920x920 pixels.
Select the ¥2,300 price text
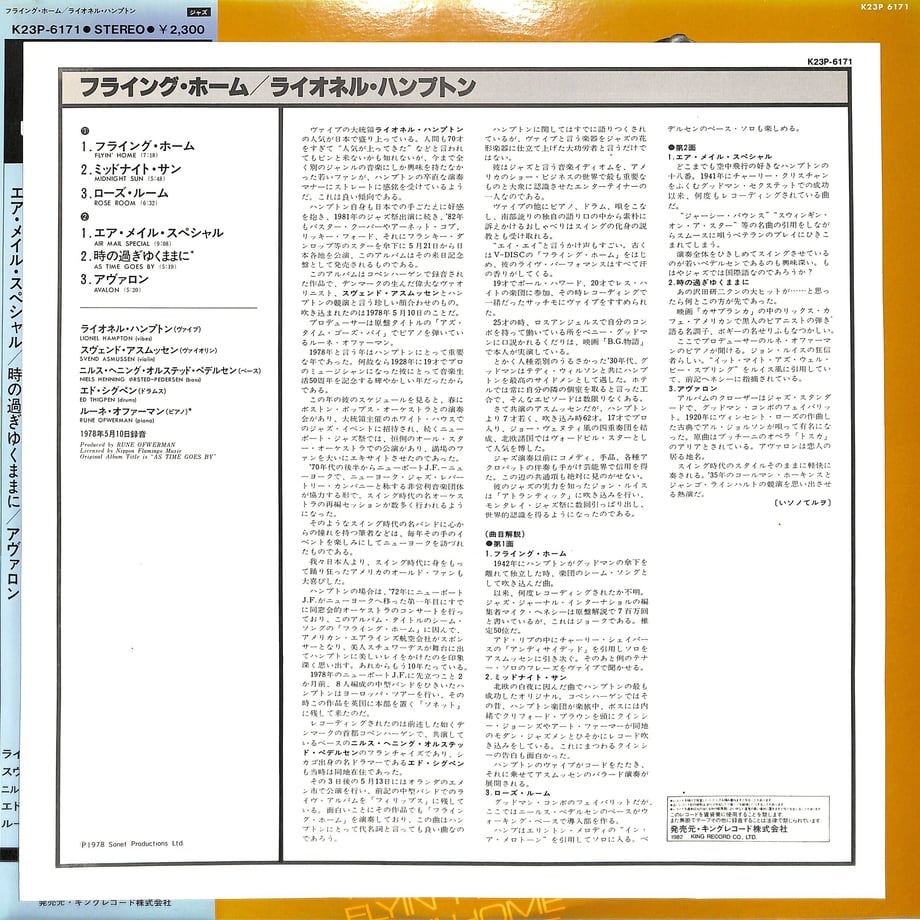[181, 29]
